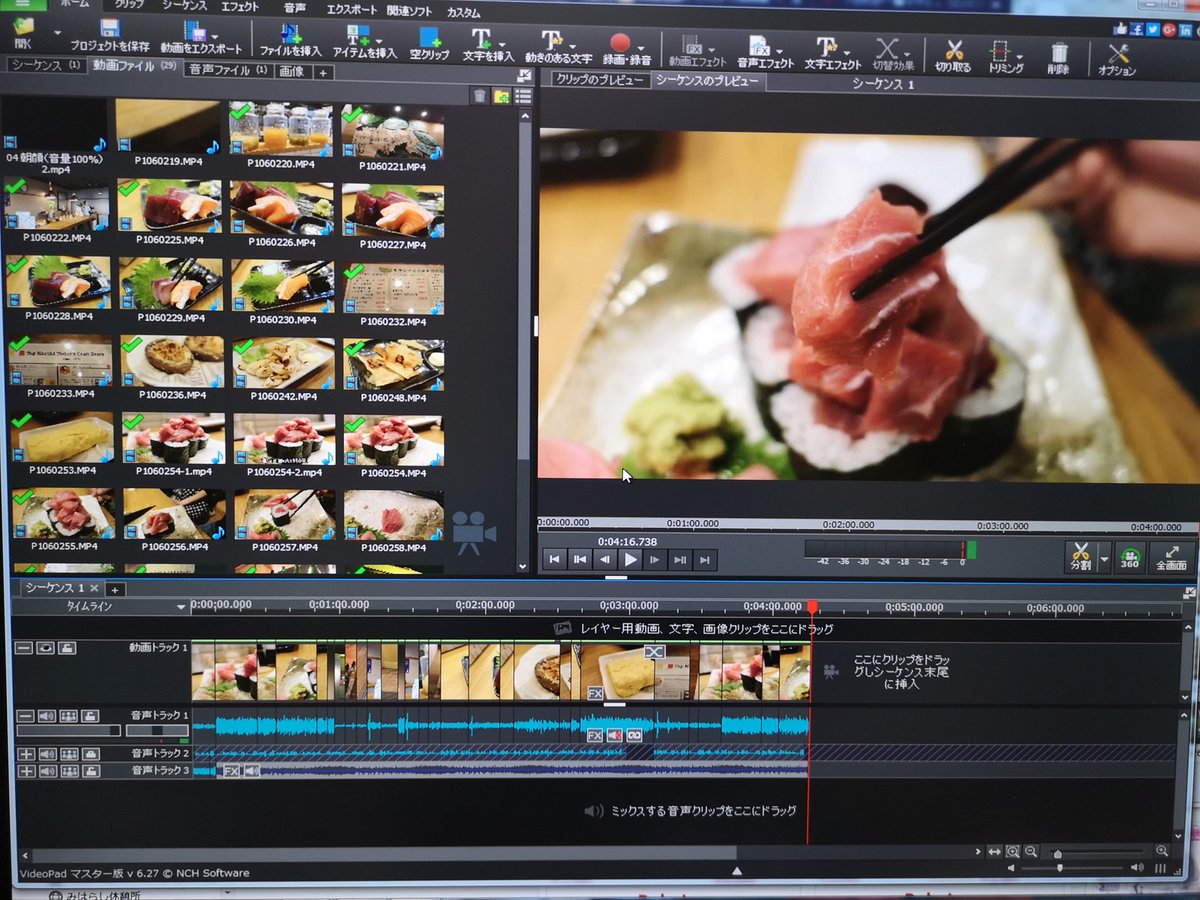The image size is (1200, 900).
Task: Click the transition icon on the video clip
Action: tap(654, 652)
